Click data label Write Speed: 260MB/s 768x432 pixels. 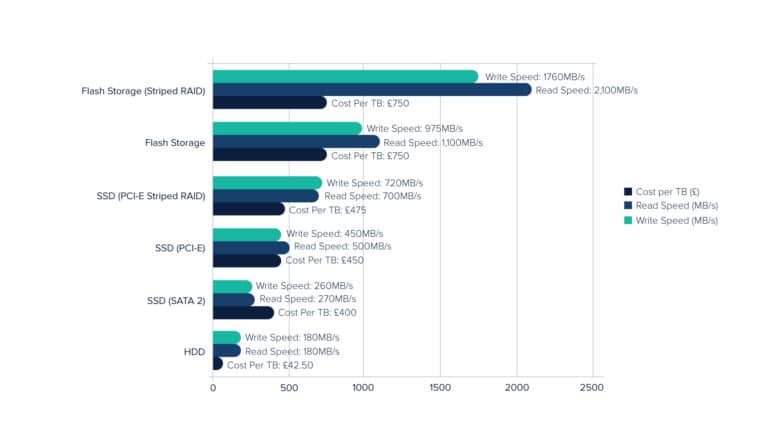click(x=304, y=286)
